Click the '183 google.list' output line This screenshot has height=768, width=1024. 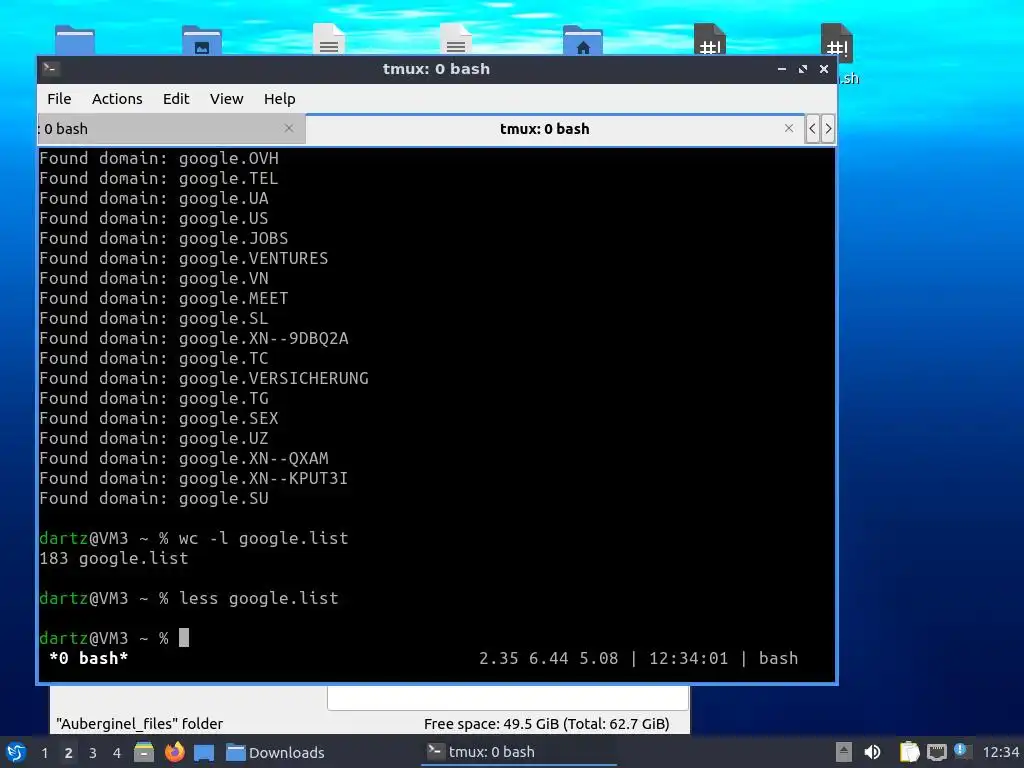[114, 558]
